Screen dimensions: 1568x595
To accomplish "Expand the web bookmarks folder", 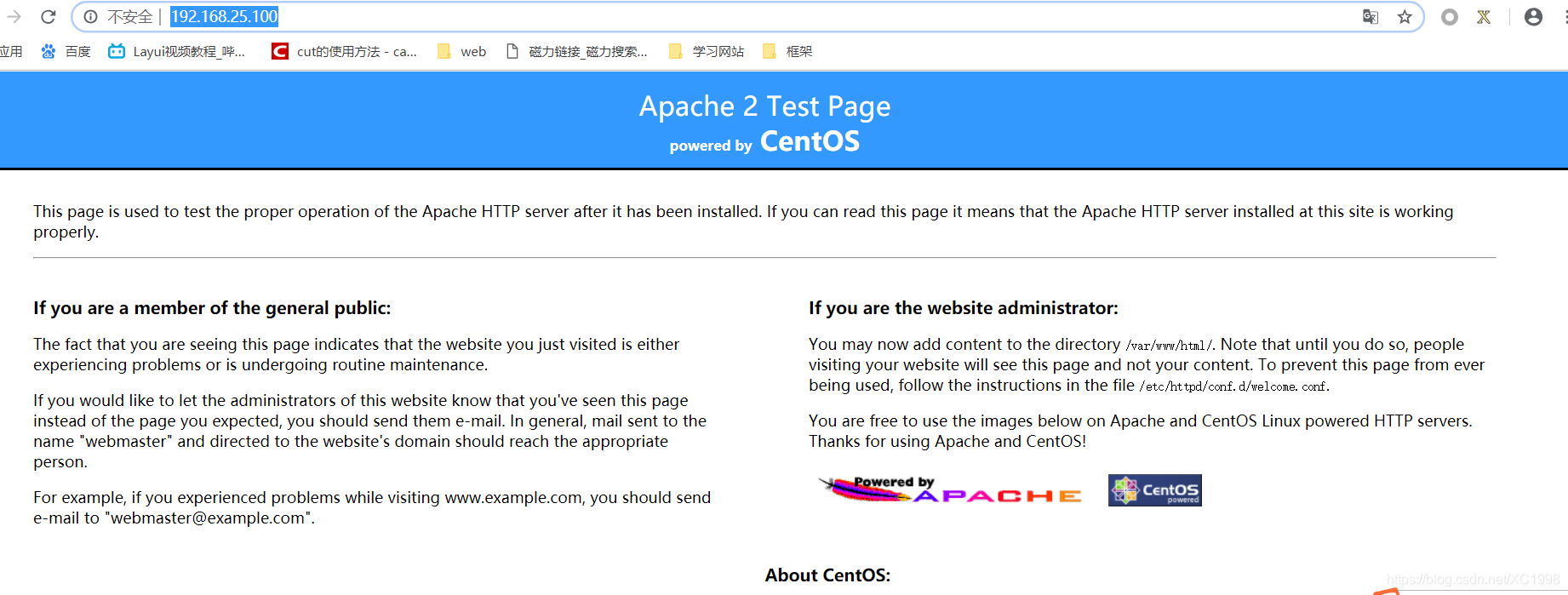I will tap(461, 51).
